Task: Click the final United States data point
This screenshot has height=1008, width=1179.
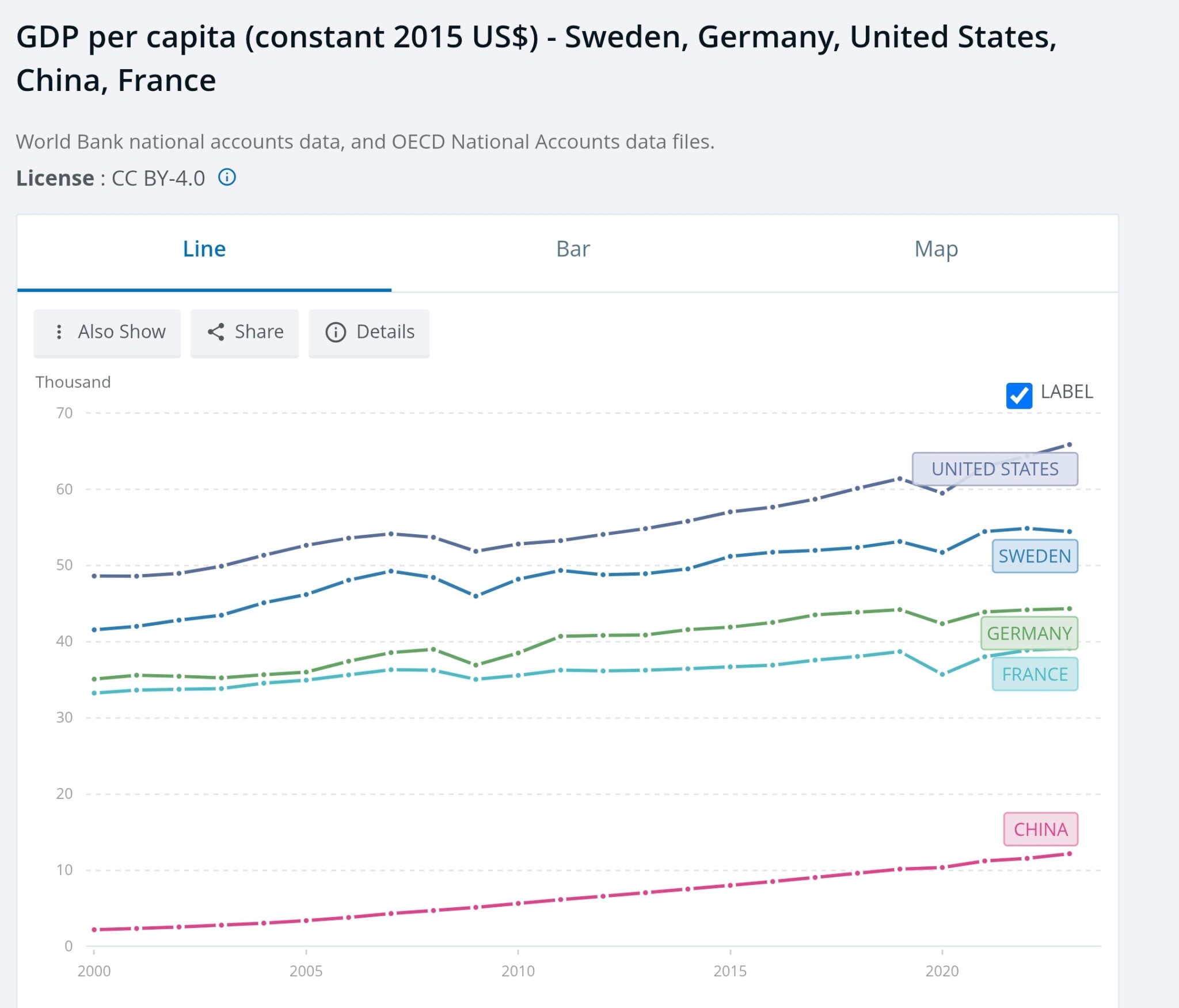Action: coord(1069,444)
